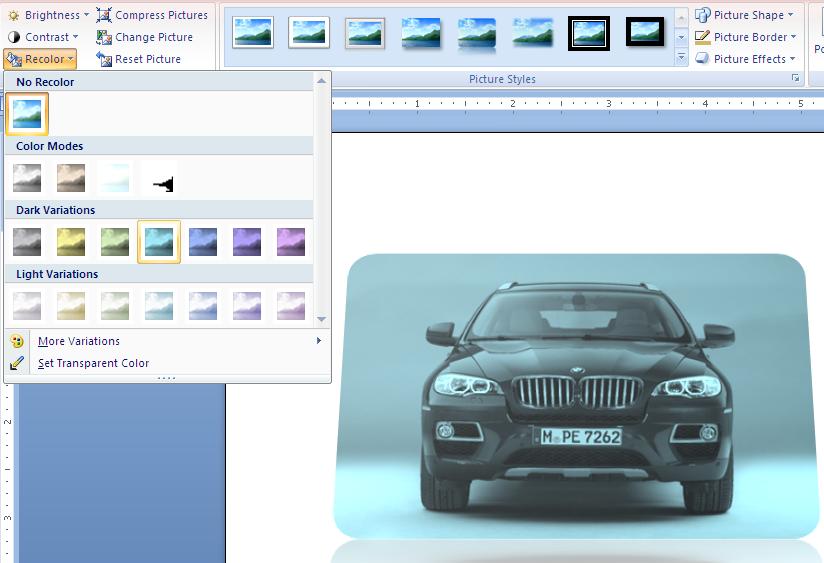Collapse the Recolor dropdown button
This screenshot has height=563, width=824.
tap(40, 59)
